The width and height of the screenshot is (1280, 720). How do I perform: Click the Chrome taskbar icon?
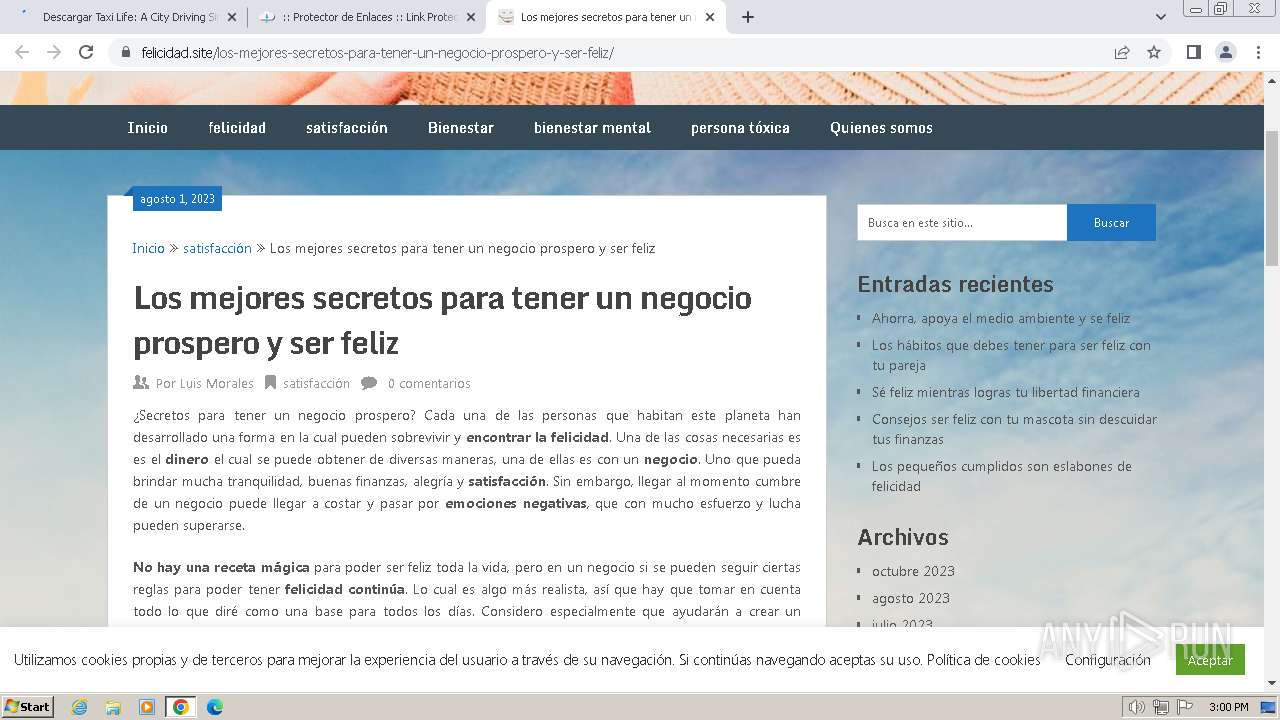180,707
